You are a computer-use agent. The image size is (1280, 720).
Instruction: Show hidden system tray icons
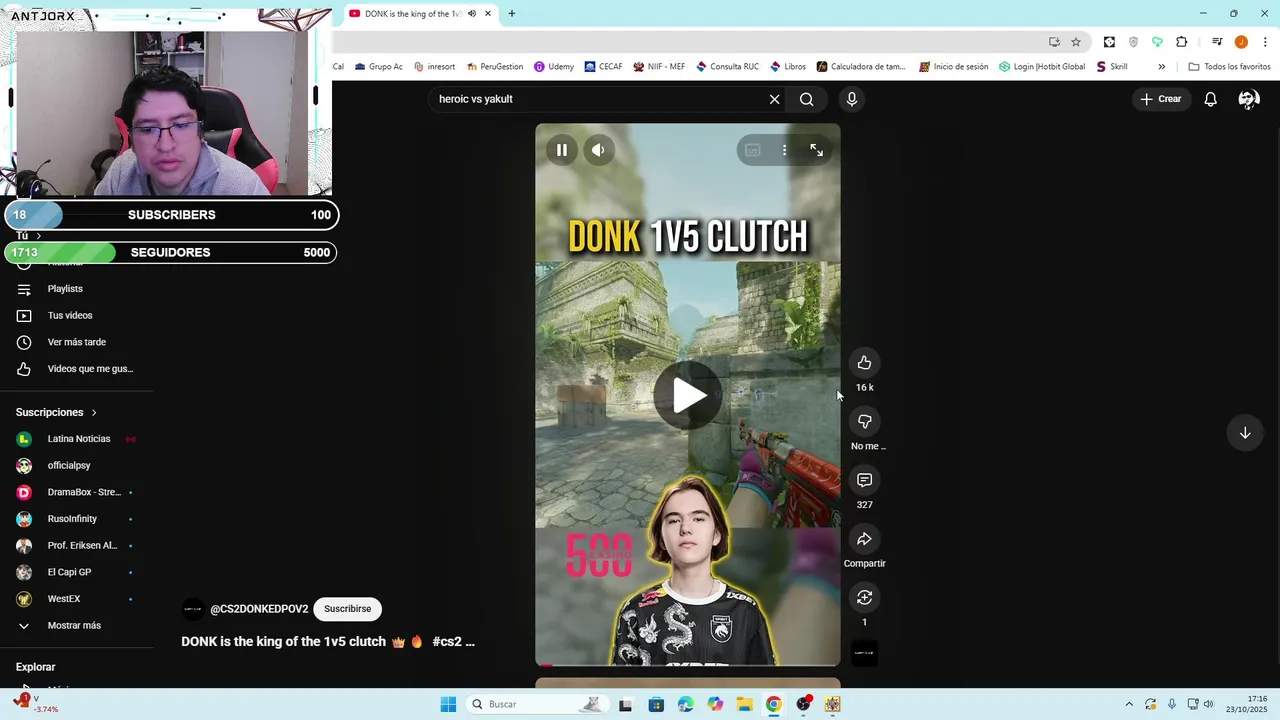[1129, 704]
